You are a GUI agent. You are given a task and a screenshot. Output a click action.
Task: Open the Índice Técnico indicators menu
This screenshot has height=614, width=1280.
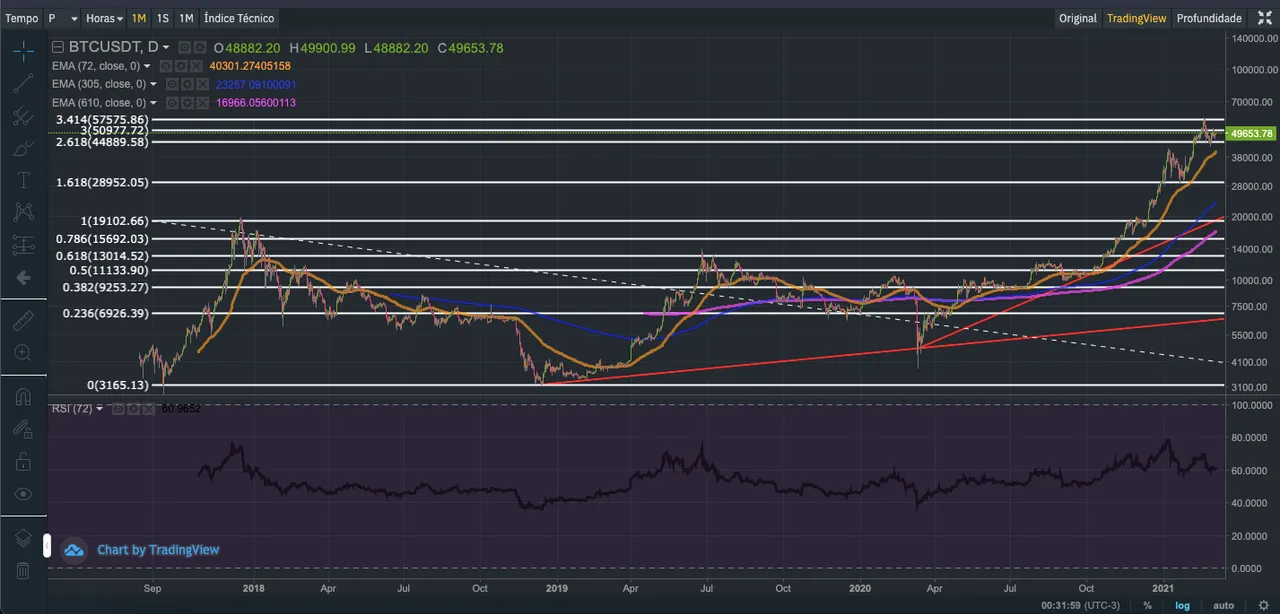pyautogui.click(x=238, y=18)
